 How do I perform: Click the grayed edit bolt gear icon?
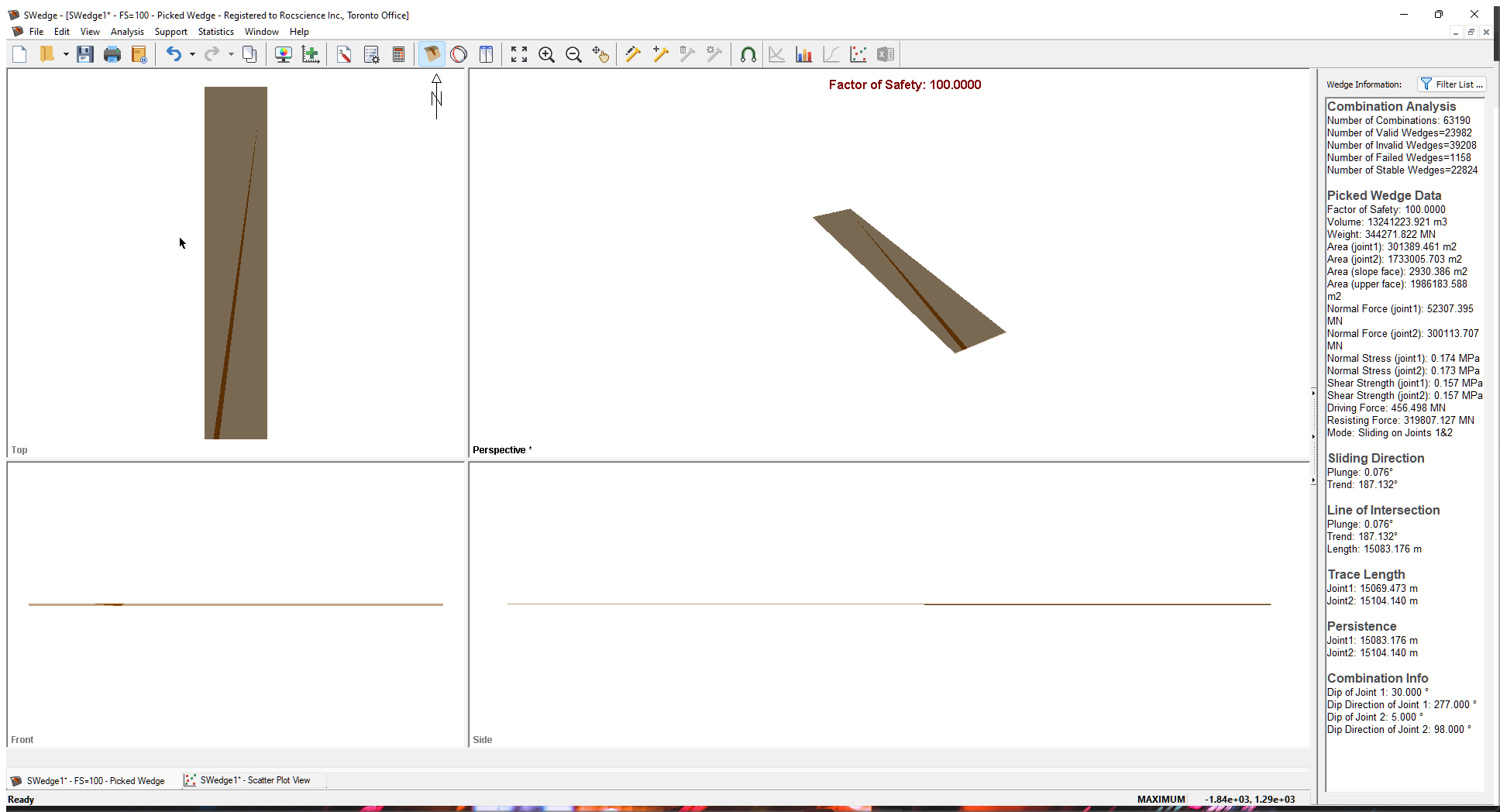[714, 54]
